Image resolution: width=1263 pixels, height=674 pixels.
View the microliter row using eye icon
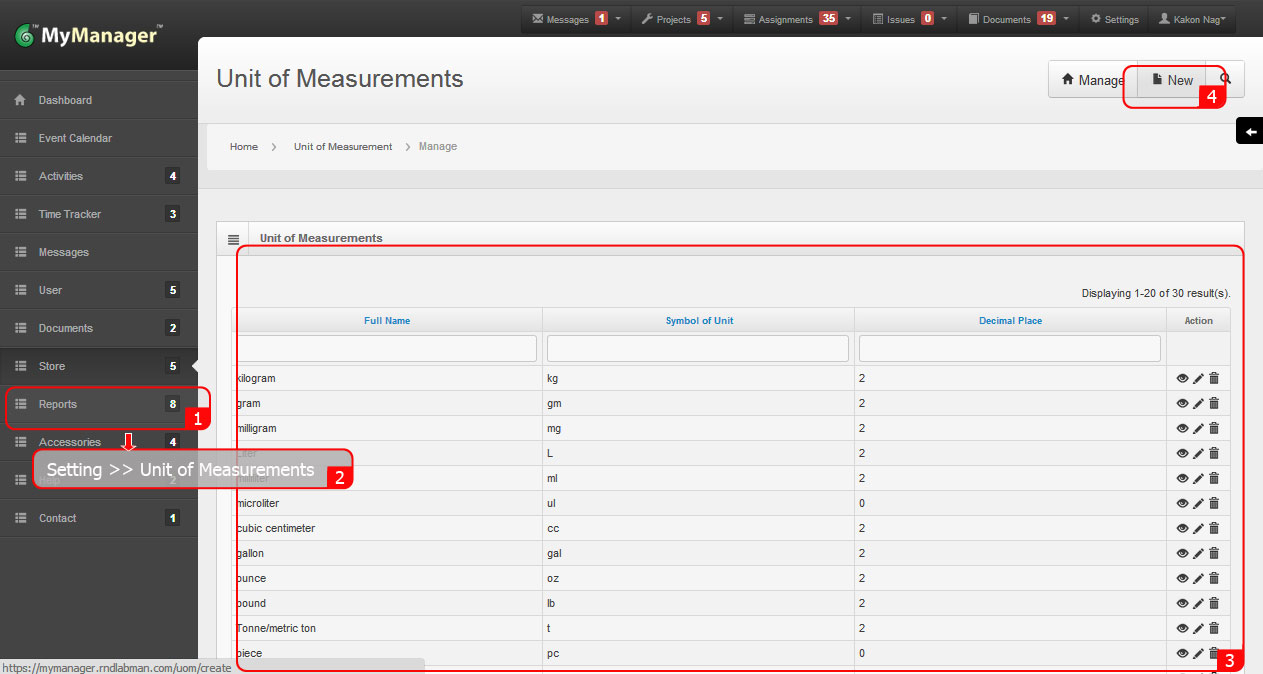pos(1182,503)
